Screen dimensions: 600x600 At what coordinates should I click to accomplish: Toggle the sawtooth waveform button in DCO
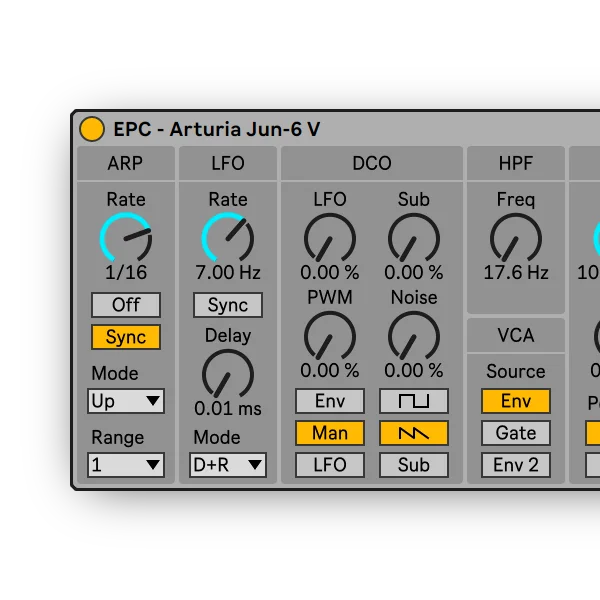coord(414,433)
